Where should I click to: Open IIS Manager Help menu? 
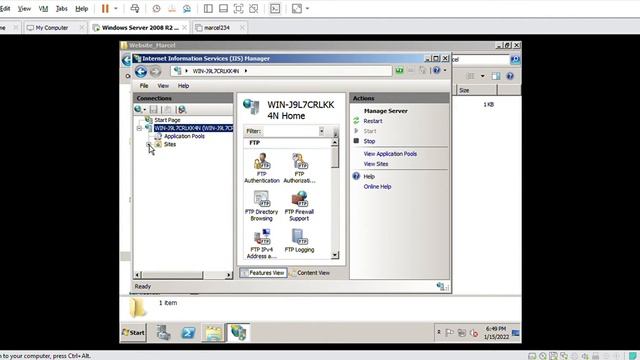(183, 86)
